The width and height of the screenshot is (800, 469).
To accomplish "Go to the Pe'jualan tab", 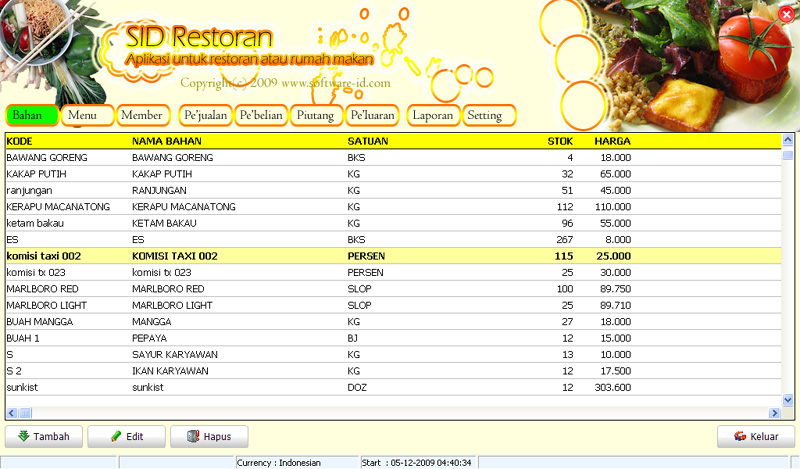I will (x=205, y=115).
